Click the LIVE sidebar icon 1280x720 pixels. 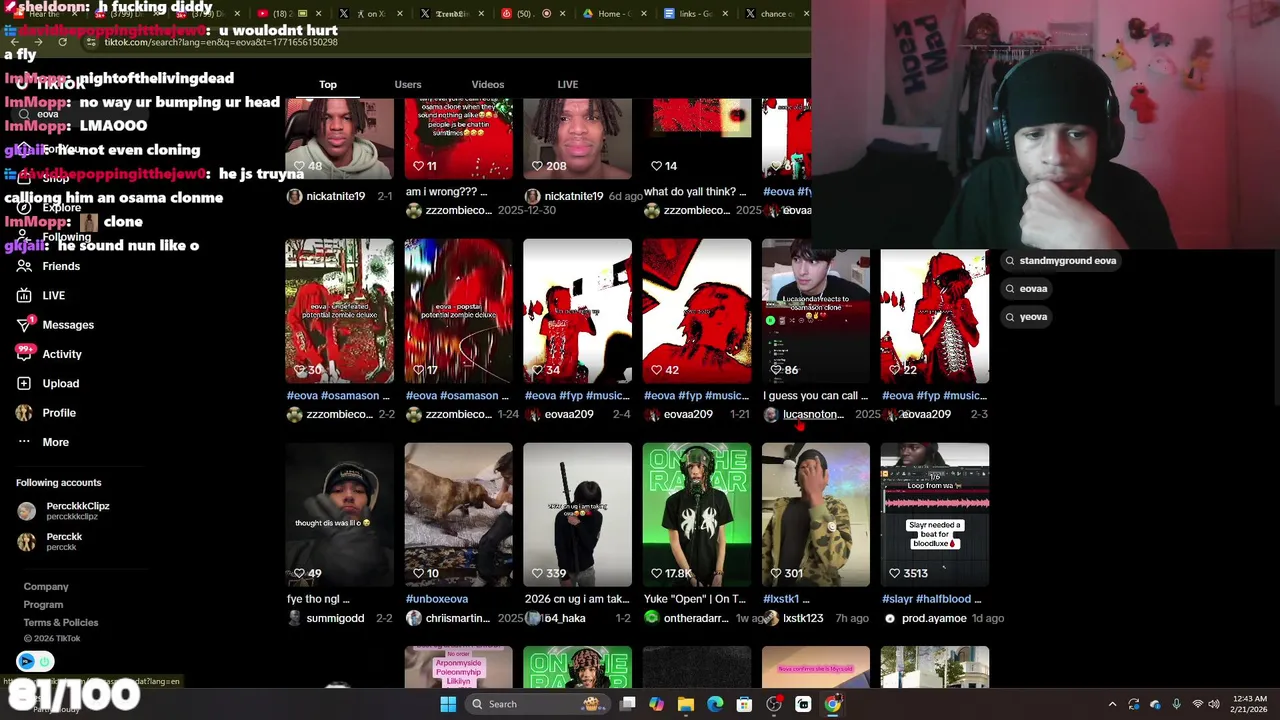24,295
